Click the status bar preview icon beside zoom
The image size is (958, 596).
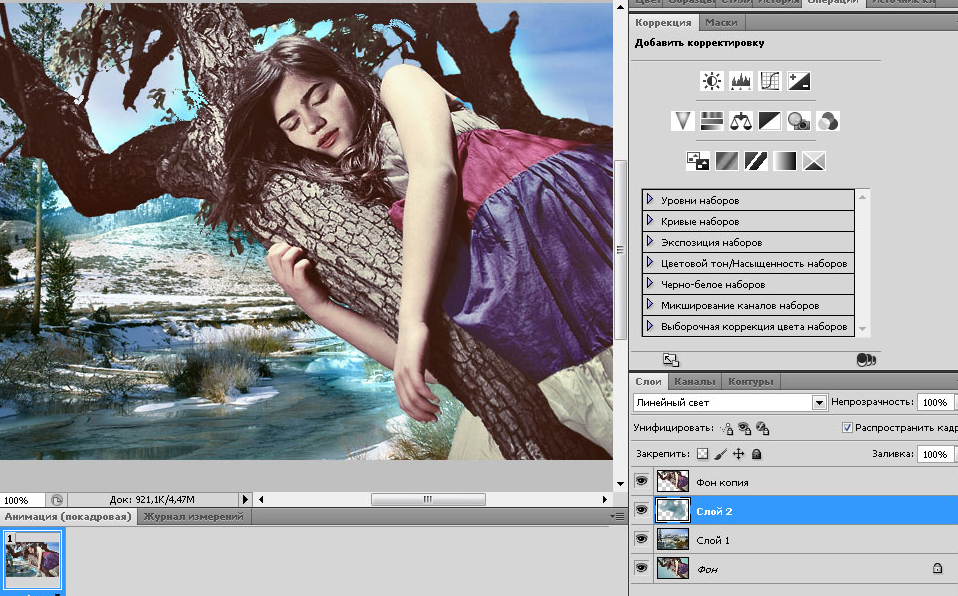coord(57,500)
